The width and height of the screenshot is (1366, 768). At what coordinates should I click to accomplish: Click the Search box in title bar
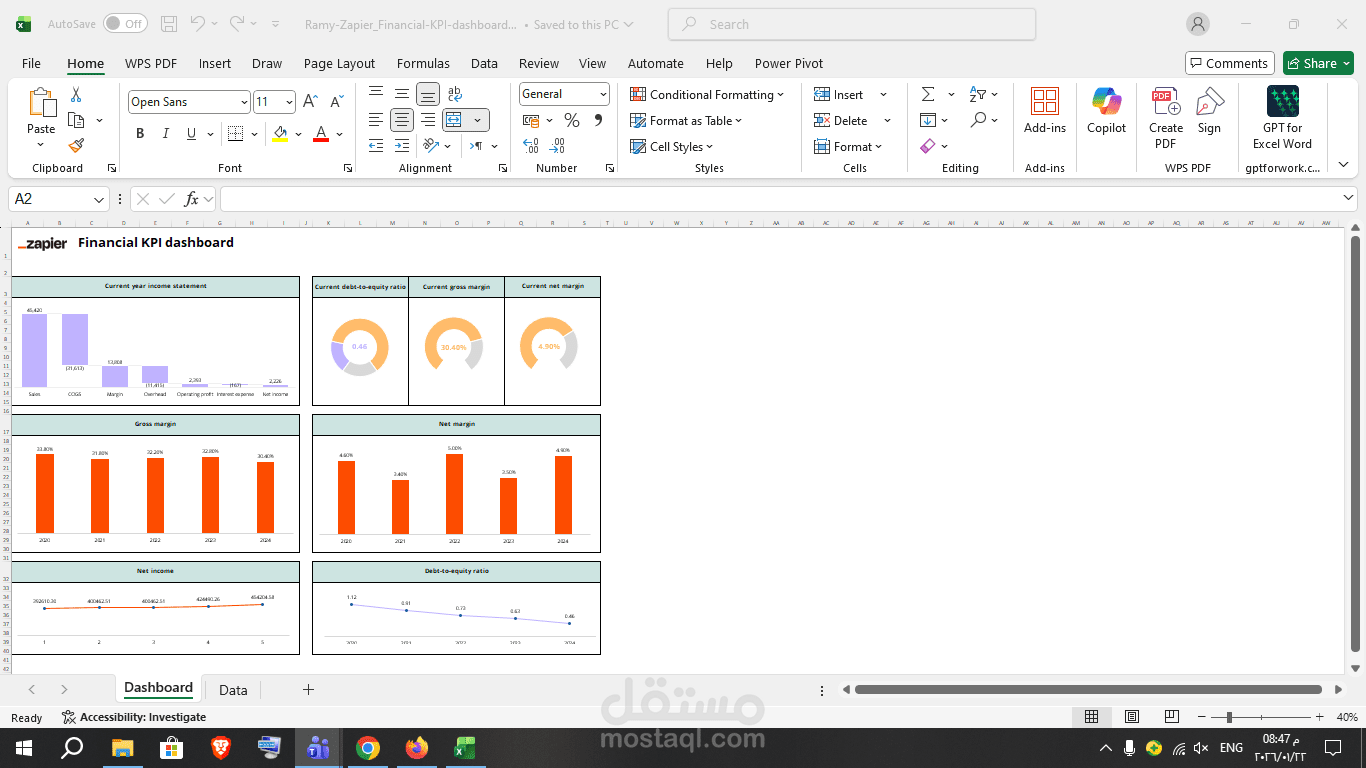tap(851, 24)
